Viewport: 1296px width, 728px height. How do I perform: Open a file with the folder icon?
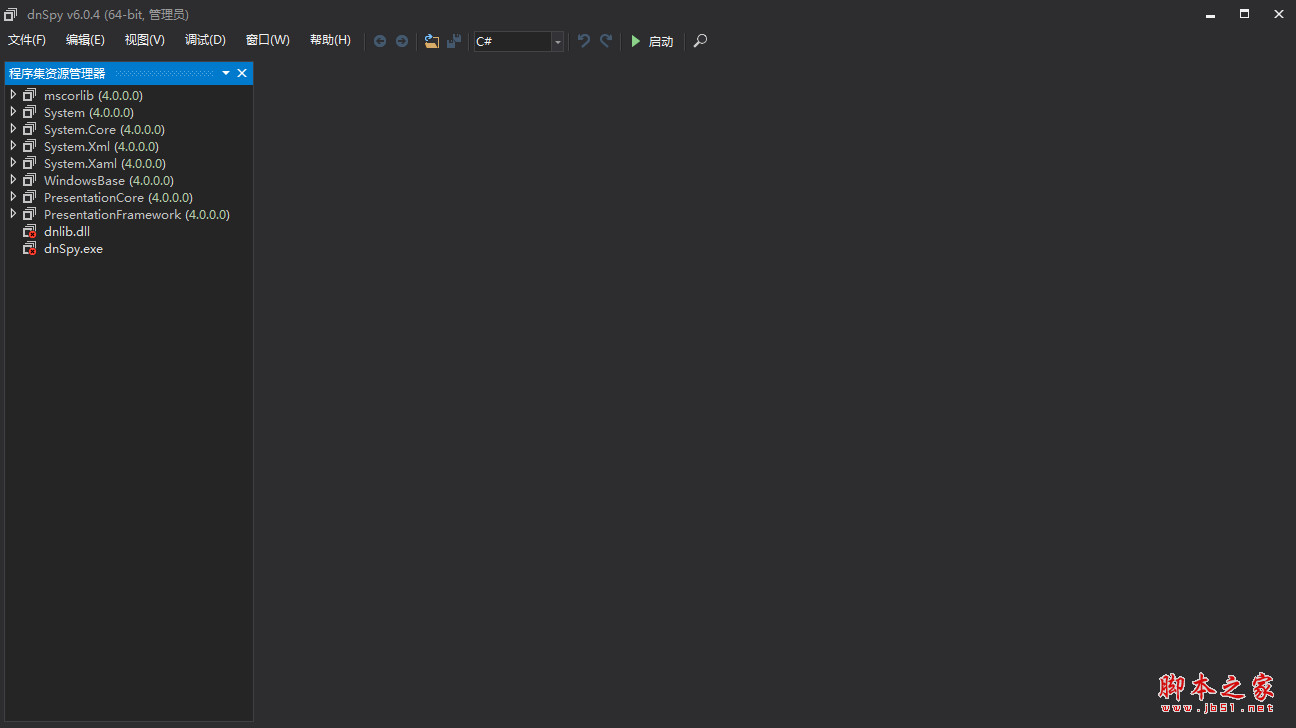point(432,41)
